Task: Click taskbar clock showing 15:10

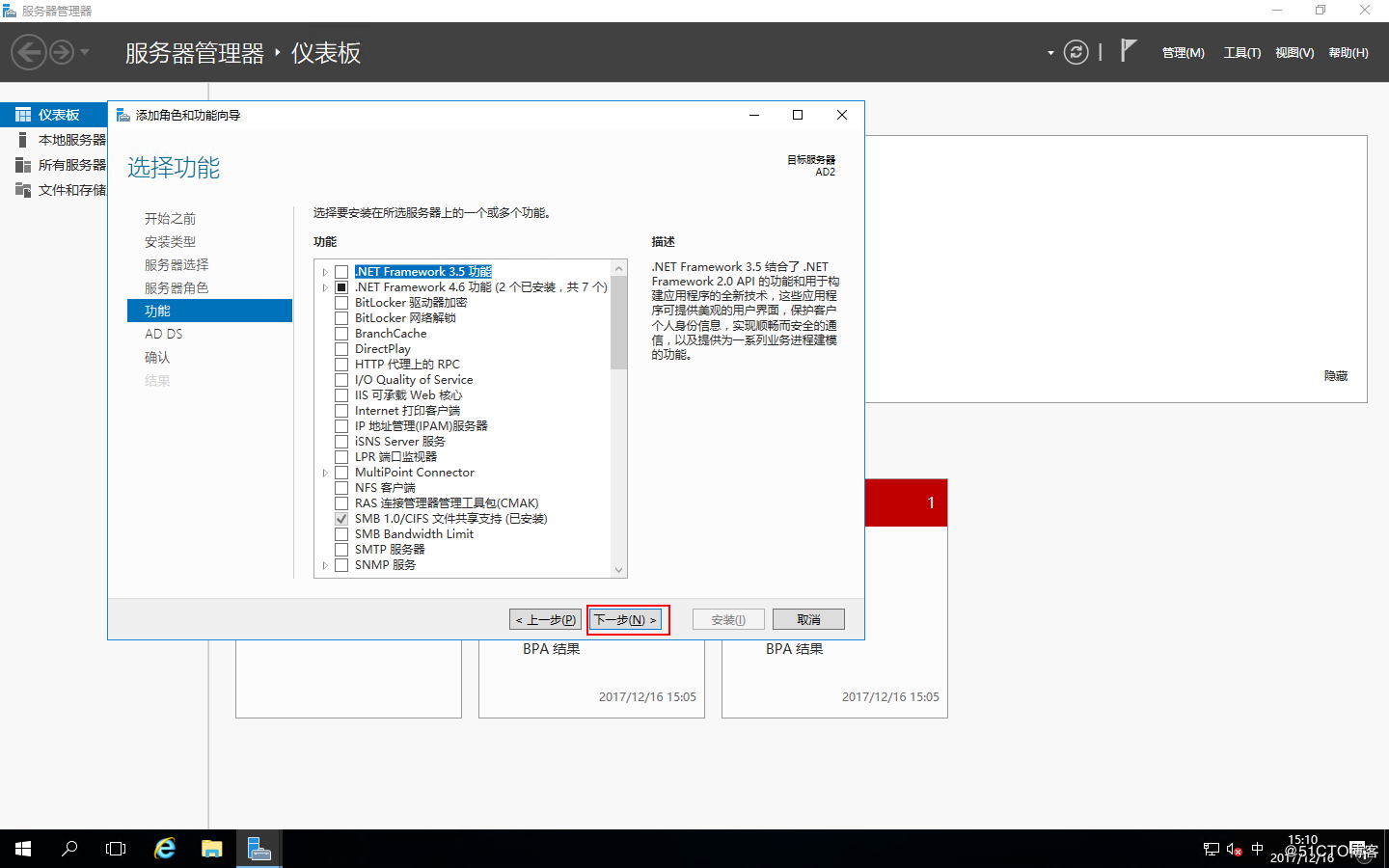Action: 1302,840
